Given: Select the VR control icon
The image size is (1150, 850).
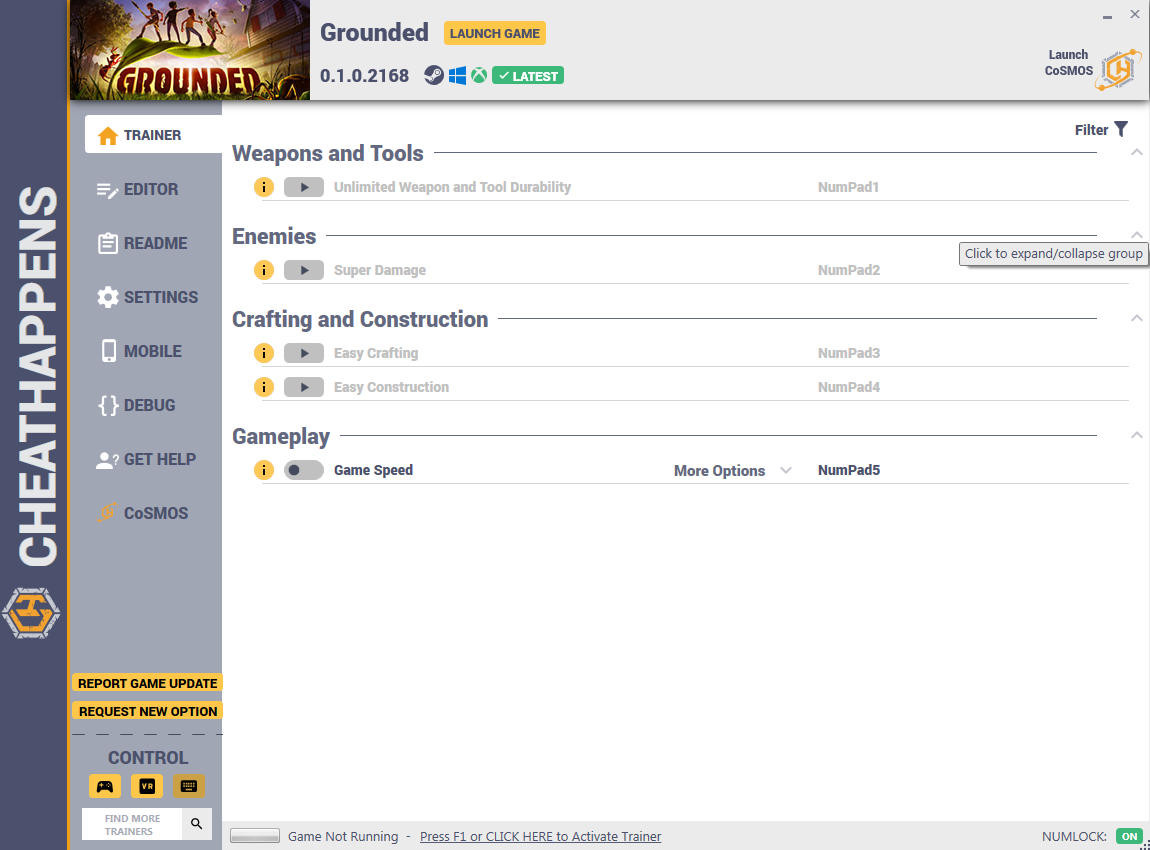Looking at the screenshot, I should click(x=147, y=786).
